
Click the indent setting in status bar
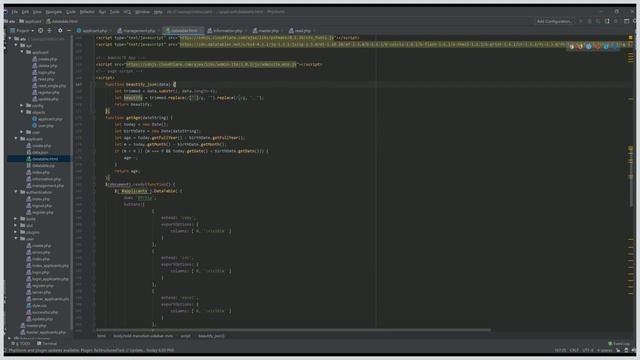604,350
